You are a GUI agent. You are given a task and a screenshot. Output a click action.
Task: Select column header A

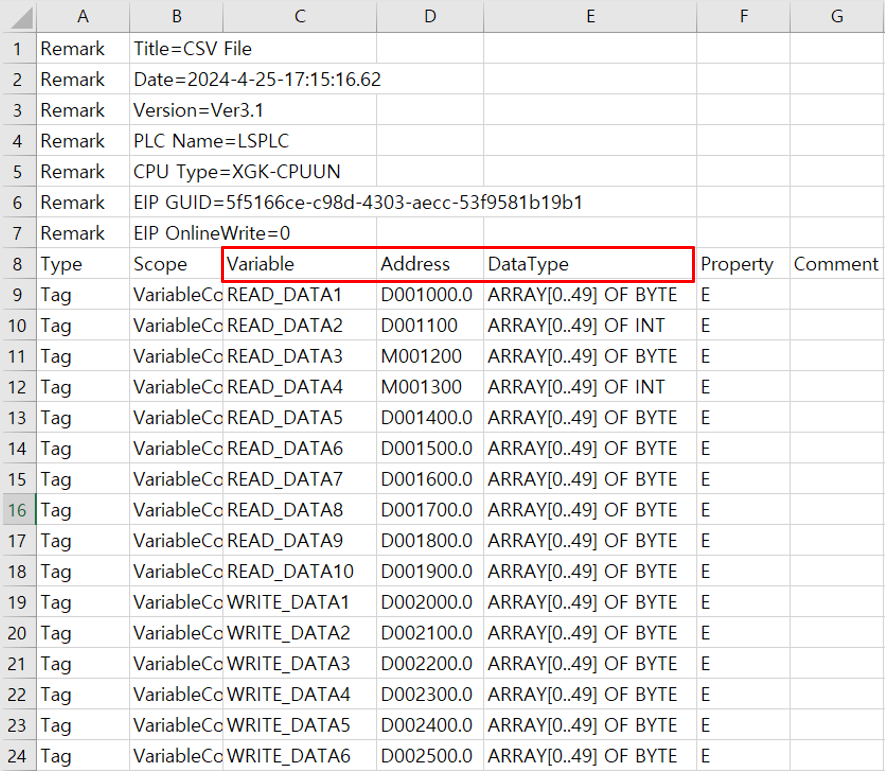83,17
